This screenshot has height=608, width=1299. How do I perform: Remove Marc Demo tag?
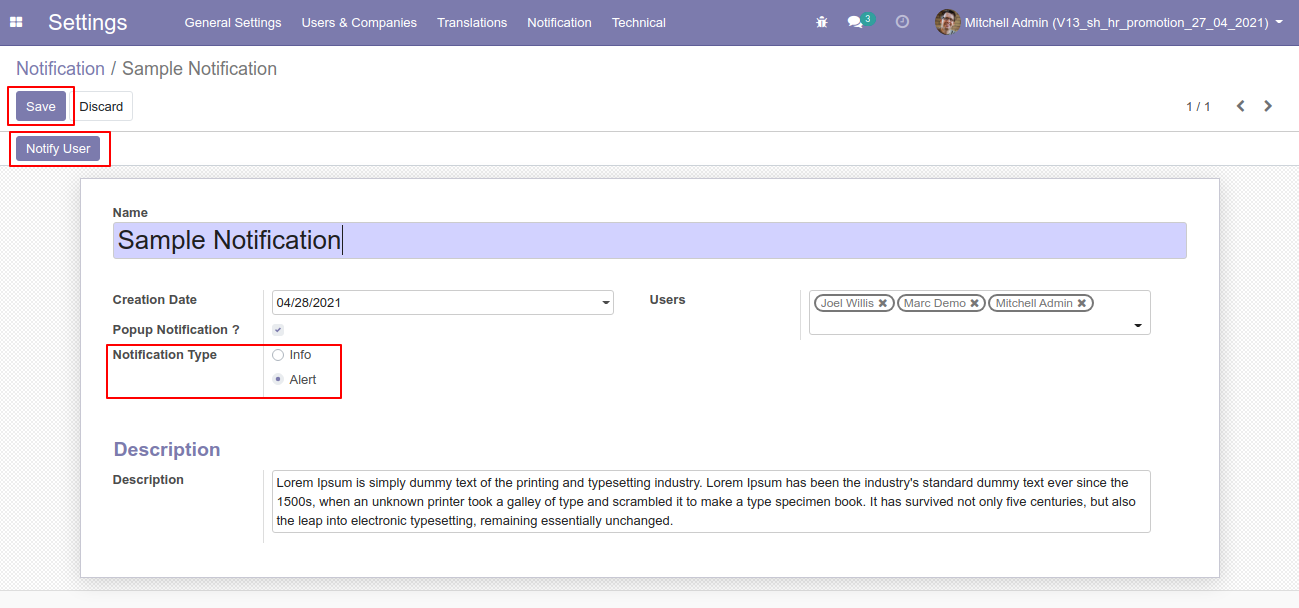tap(974, 303)
